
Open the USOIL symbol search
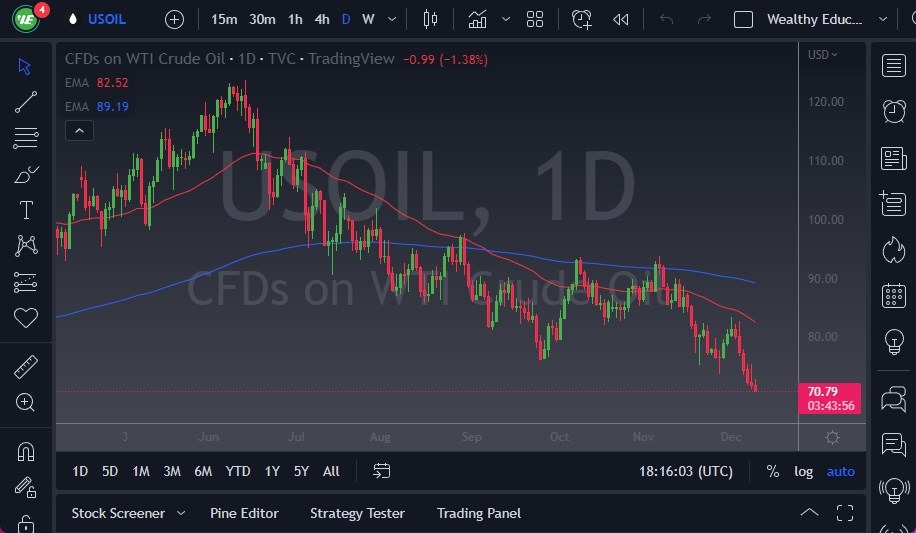pyautogui.click(x=106, y=19)
